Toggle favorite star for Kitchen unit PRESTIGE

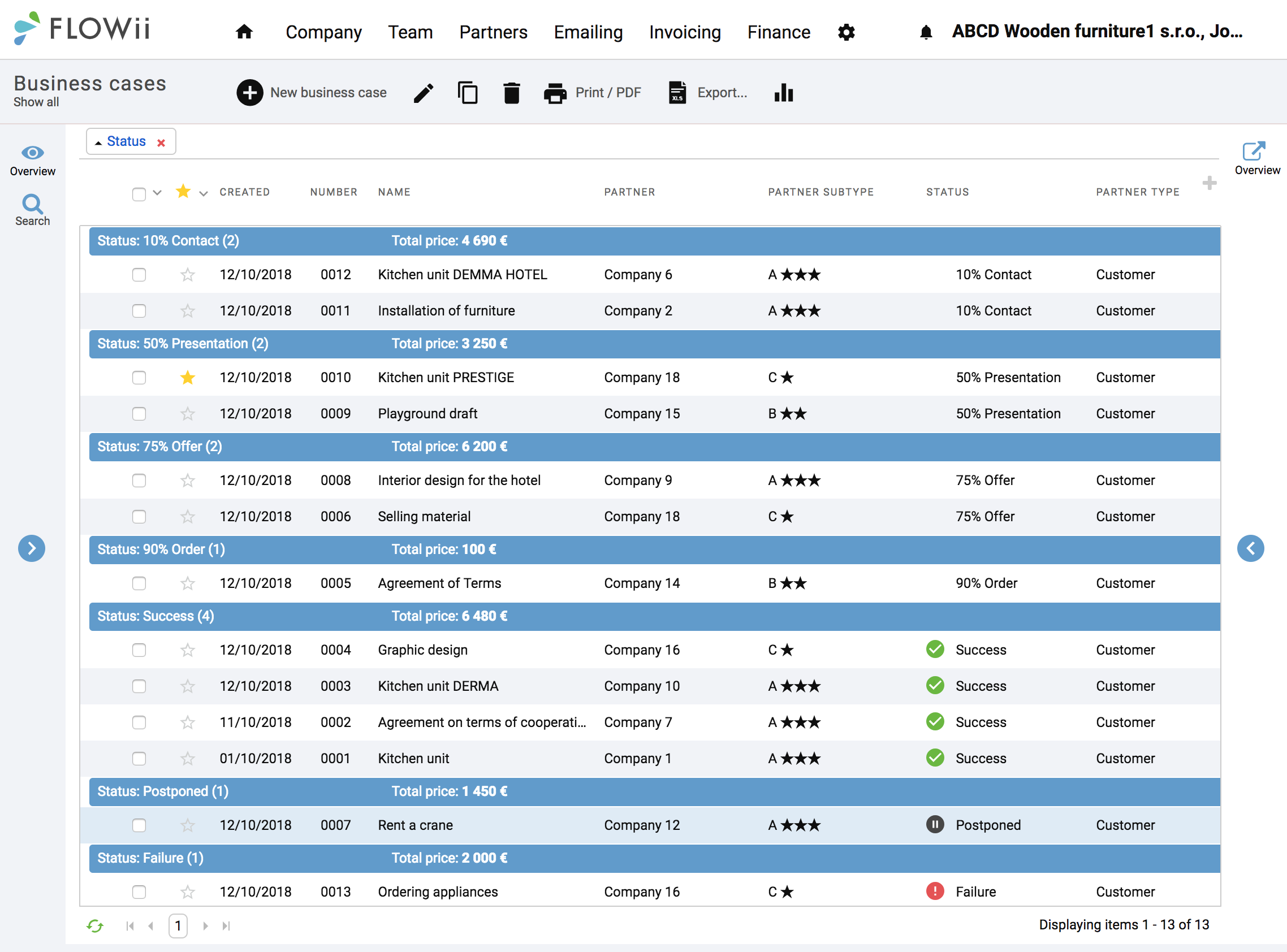point(187,378)
